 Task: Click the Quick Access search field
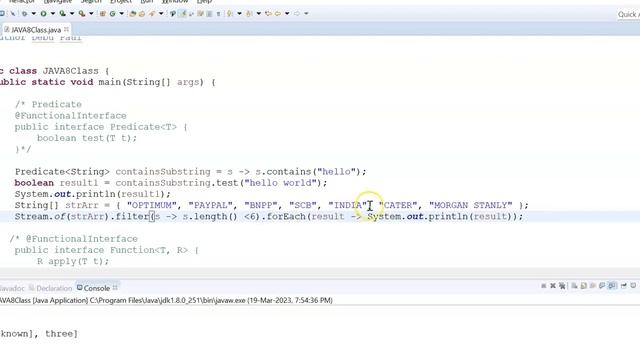(628, 14)
